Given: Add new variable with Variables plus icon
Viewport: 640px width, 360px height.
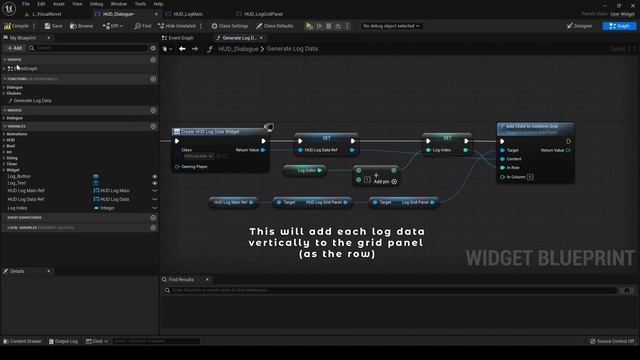Looking at the screenshot, I should pos(153,126).
